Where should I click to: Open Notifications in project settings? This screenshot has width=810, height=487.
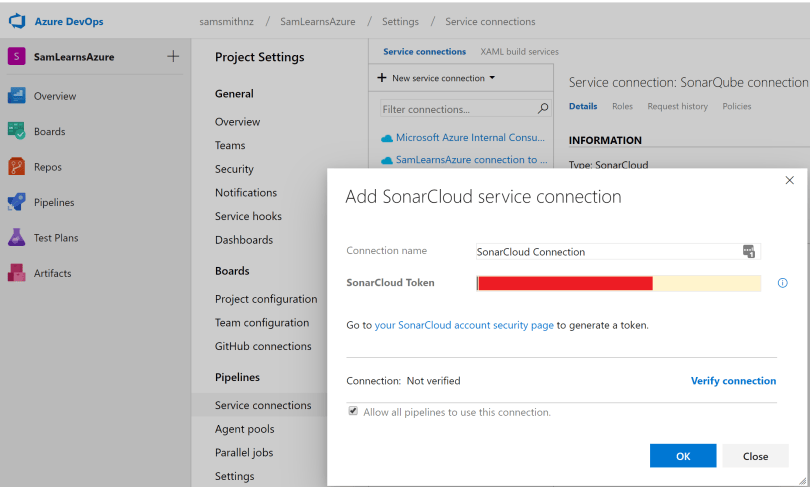(246, 193)
